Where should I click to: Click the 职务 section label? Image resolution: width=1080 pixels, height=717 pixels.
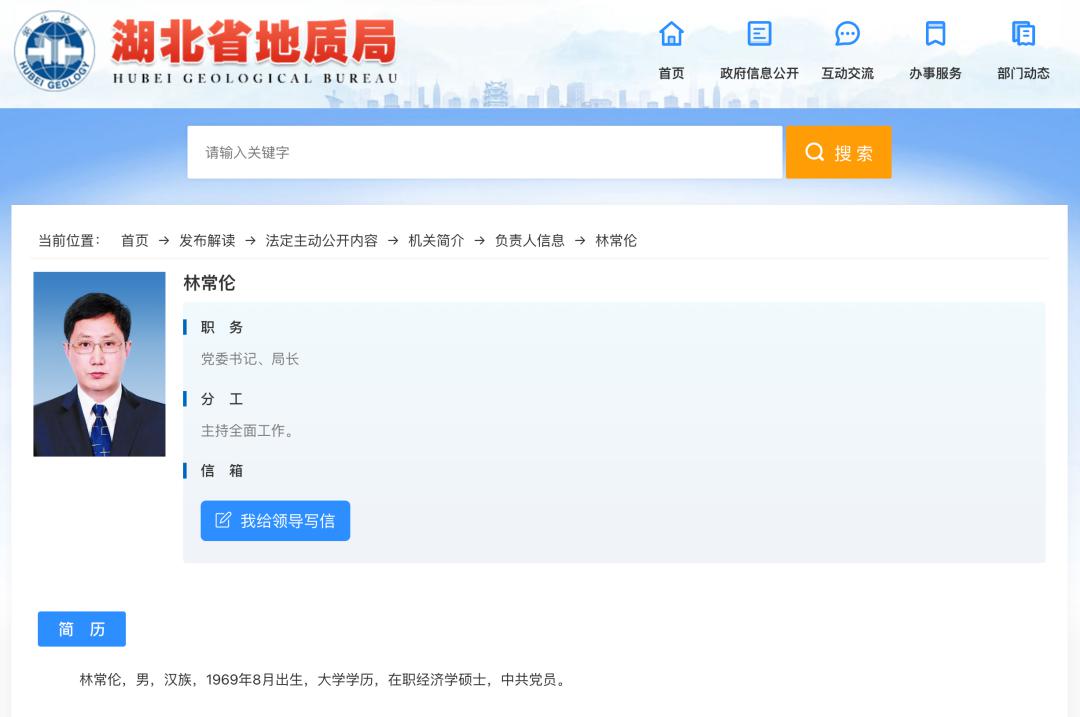point(222,327)
